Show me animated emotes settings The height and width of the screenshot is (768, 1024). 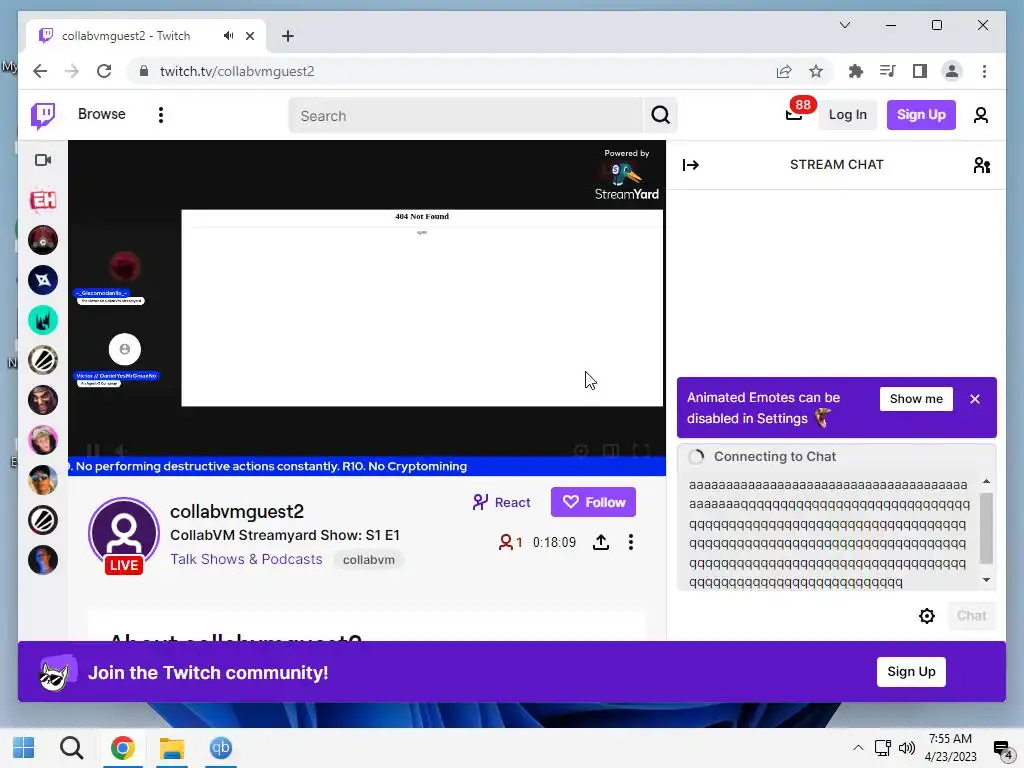pyautogui.click(x=916, y=399)
